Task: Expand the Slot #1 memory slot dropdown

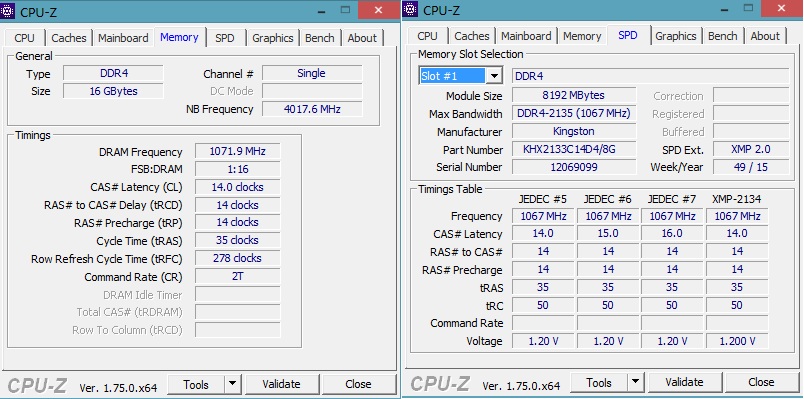Action: pos(494,76)
